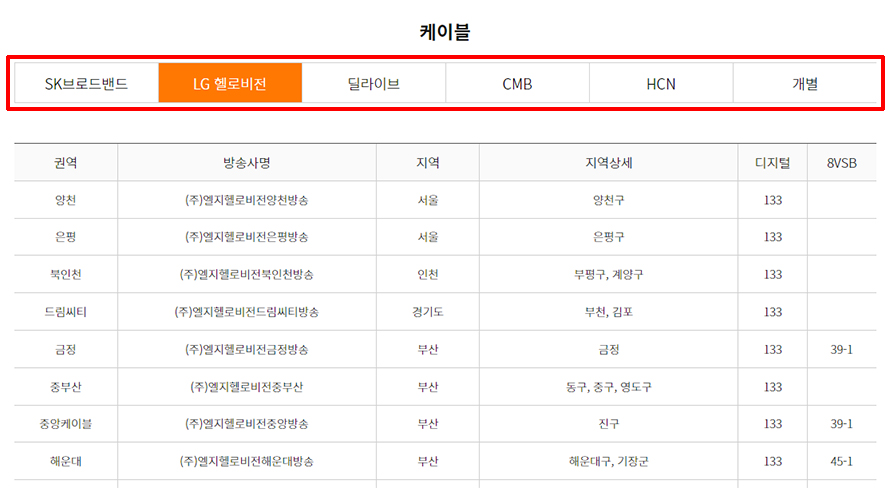Open the HCN tab
Screen dimensions: 890x488
pos(661,83)
